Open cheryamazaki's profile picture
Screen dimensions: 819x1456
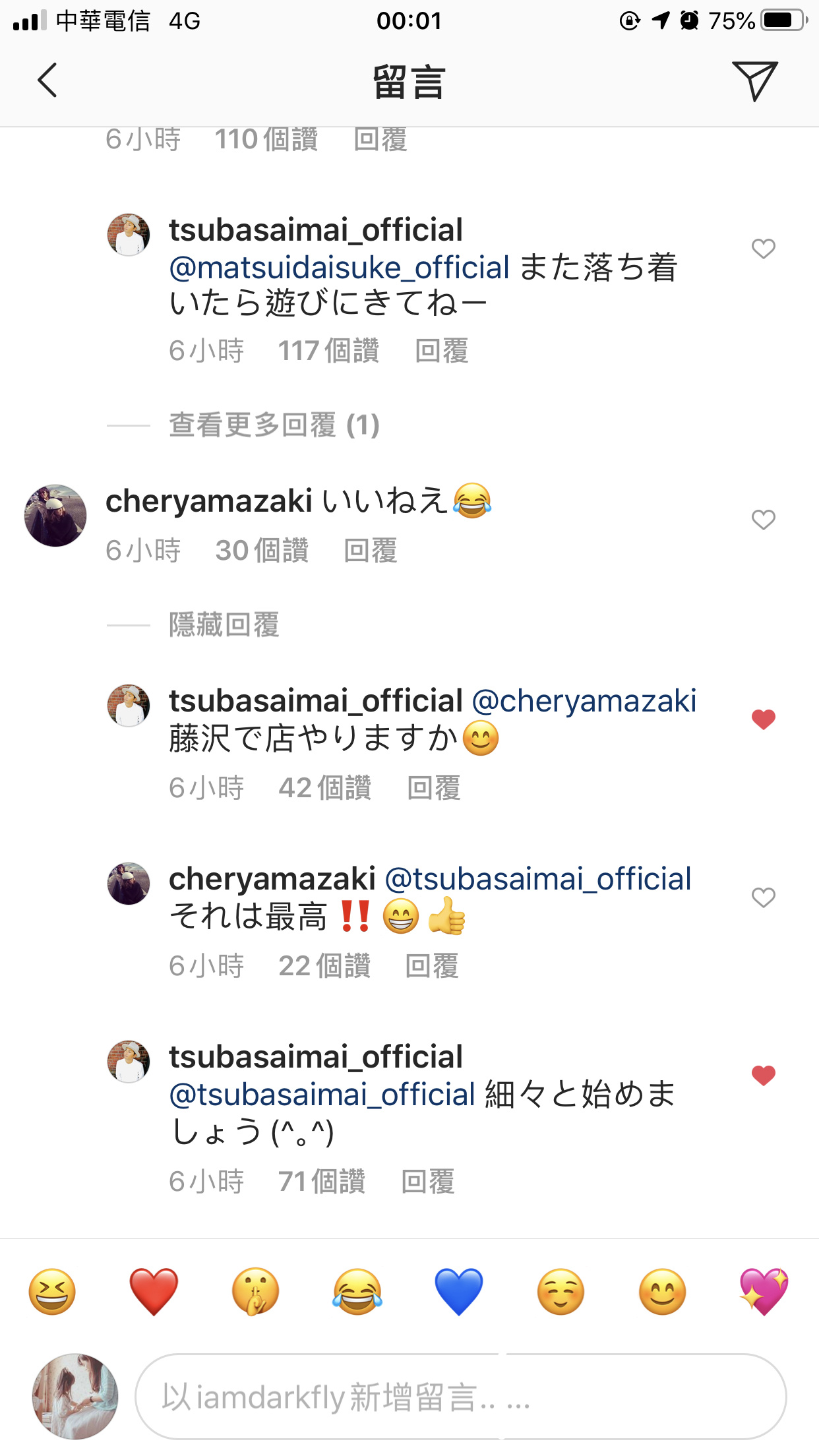click(55, 515)
